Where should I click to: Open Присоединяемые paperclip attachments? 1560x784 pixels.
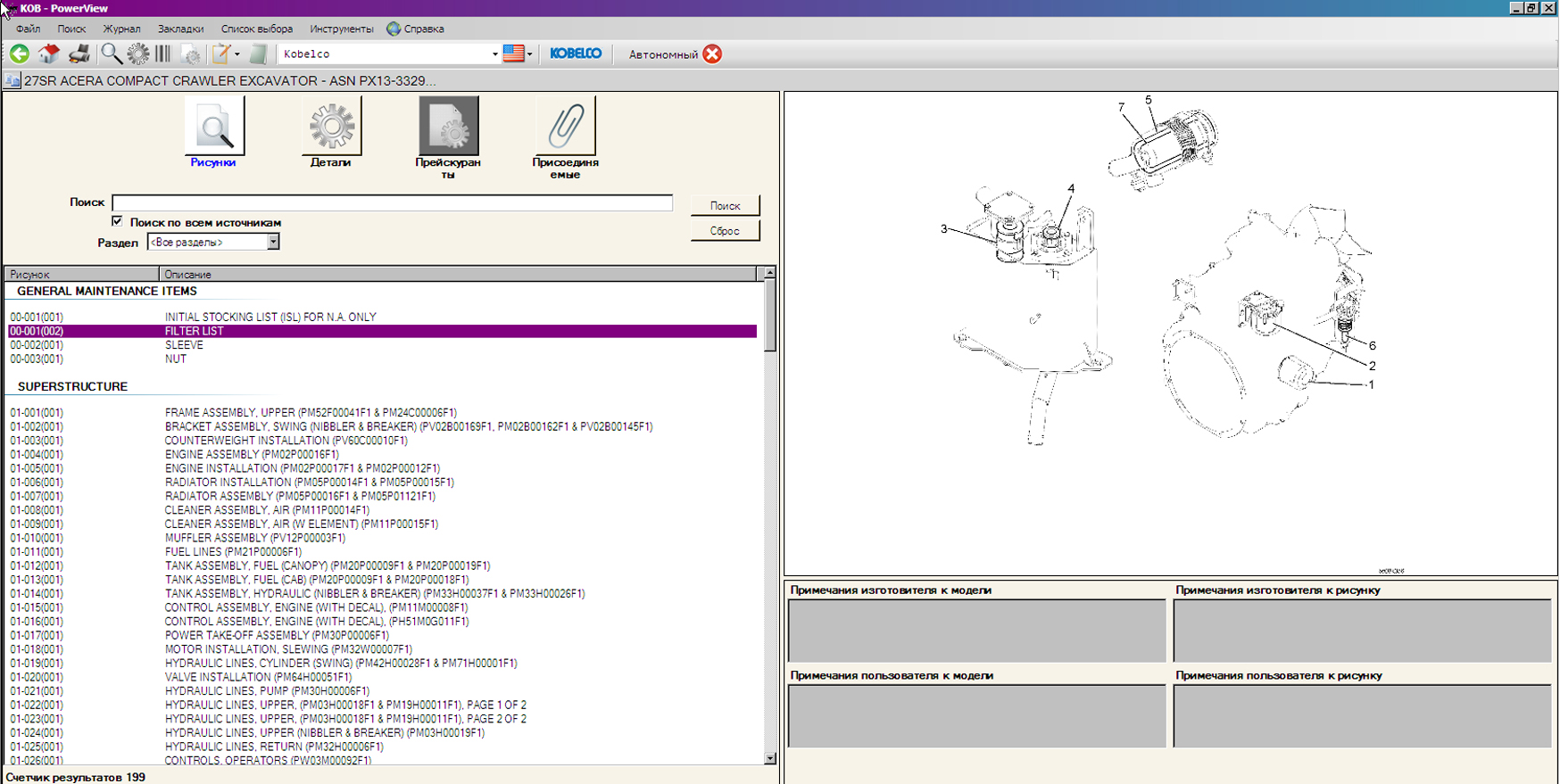[x=565, y=128]
